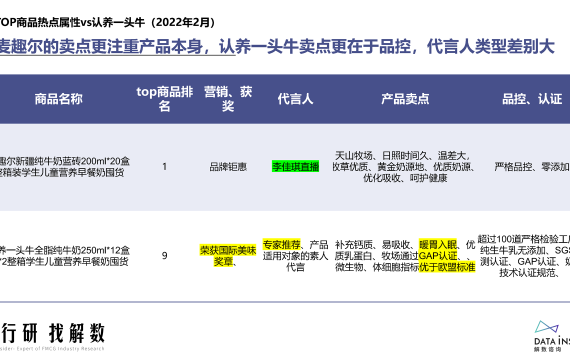Click the rank cell showing 9
Screen dimensions: 570x360
(165, 256)
